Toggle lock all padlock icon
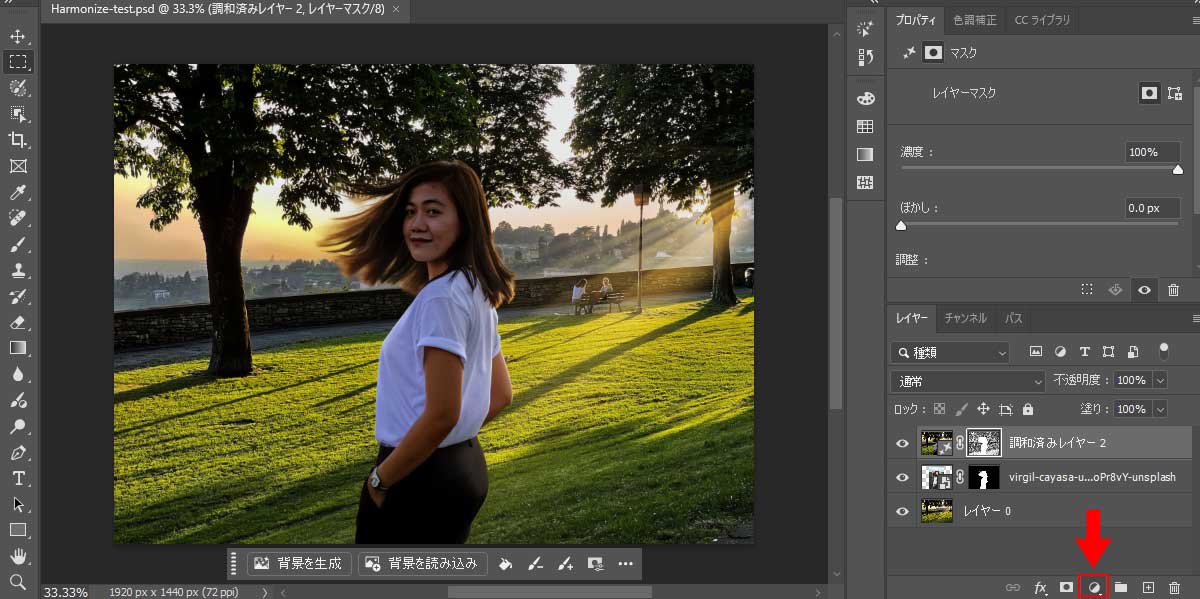The image size is (1200, 599). (x=1028, y=409)
